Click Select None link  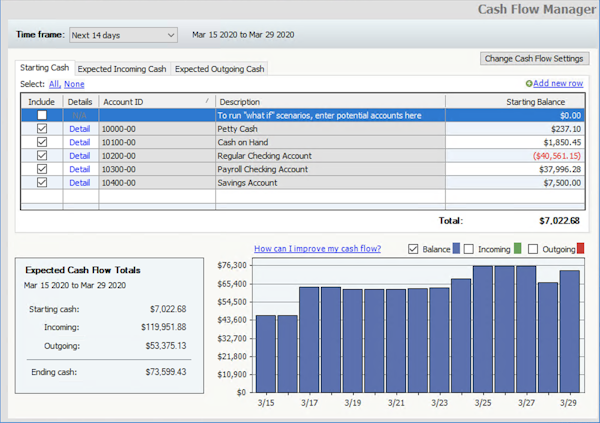pyautogui.click(x=74, y=84)
